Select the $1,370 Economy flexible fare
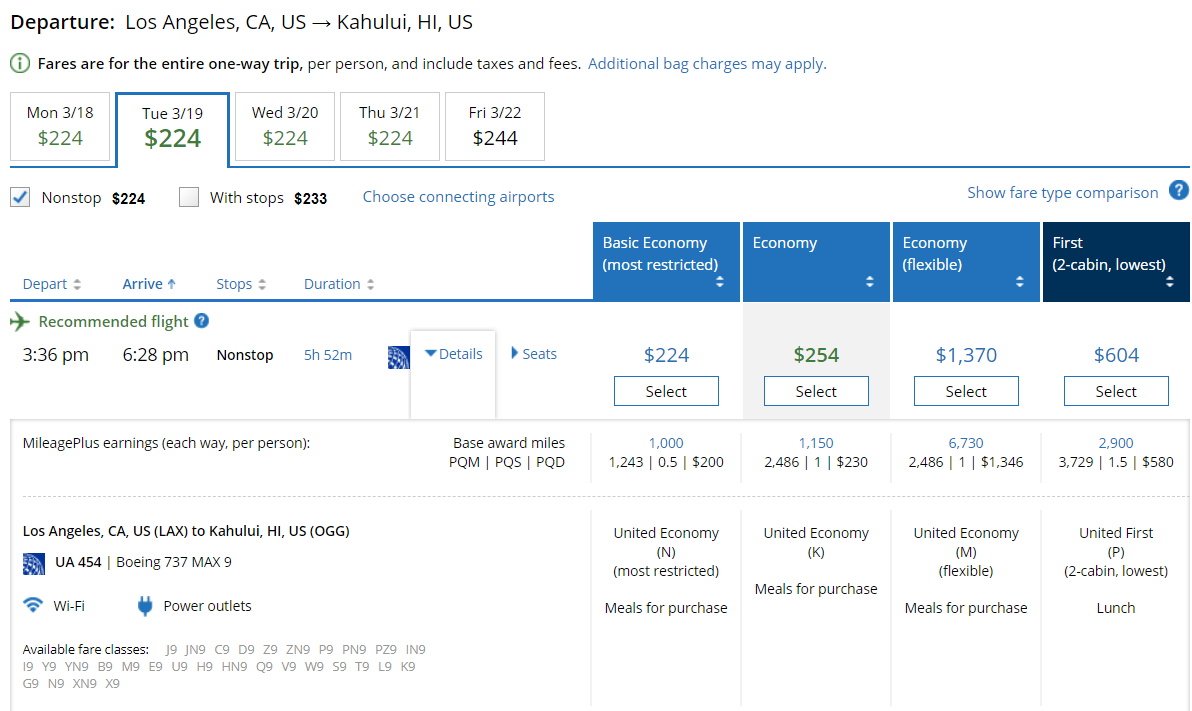 coord(966,391)
